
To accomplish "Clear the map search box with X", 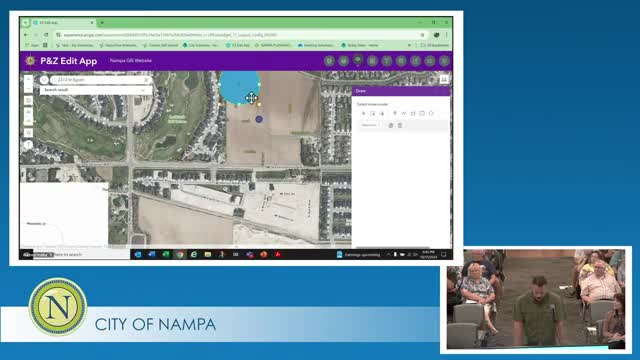I will (x=146, y=80).
